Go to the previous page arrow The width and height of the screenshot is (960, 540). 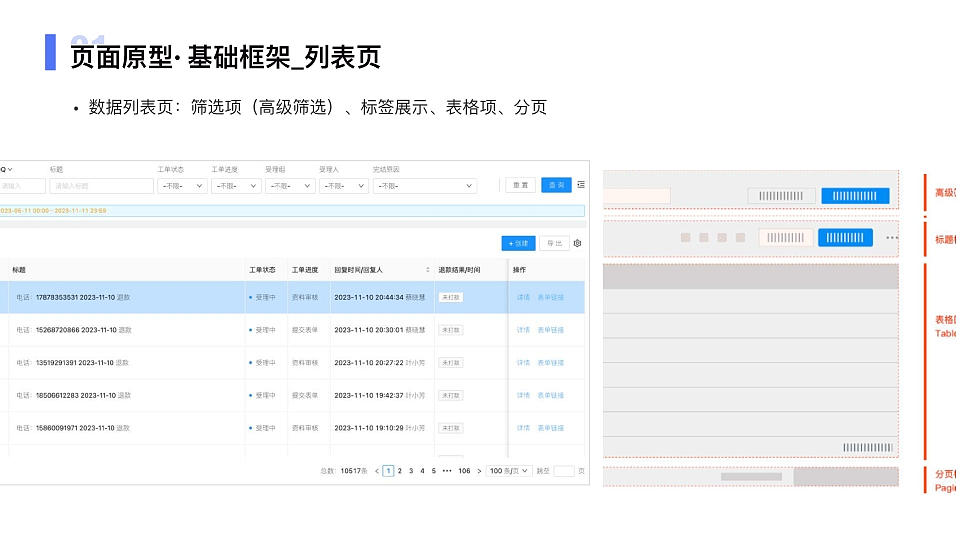(x=377, y=471)
